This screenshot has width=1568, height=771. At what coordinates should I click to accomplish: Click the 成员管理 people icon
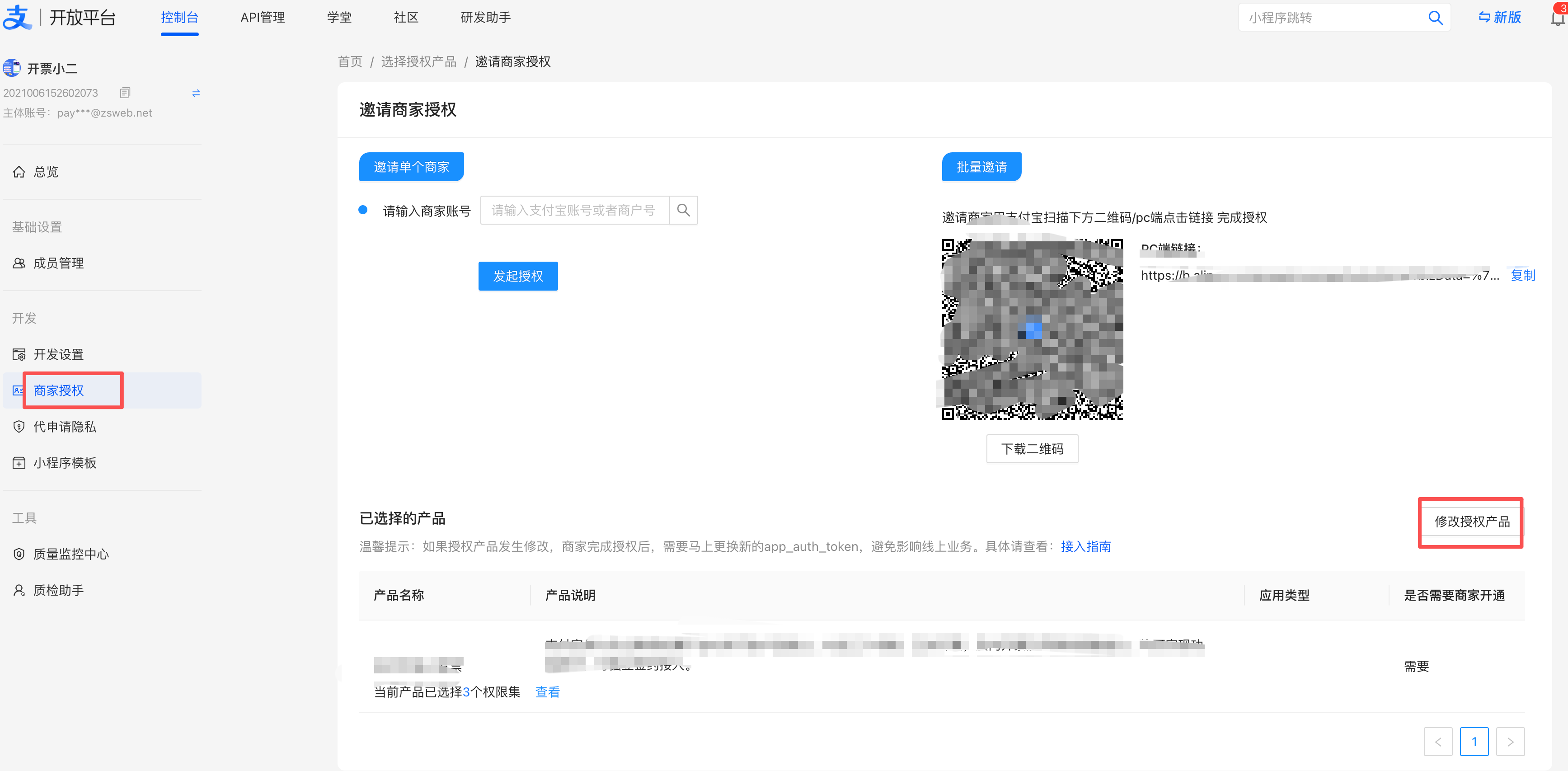click(x=19, y=263)
